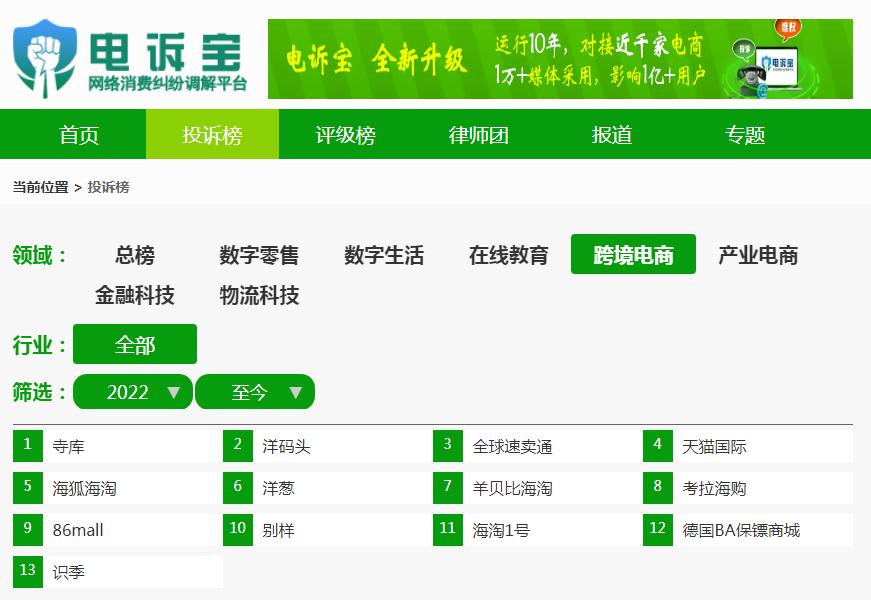Open rank 2 entry 洋码头
This screenshot has height=600, width=871.
coord(328,446)
